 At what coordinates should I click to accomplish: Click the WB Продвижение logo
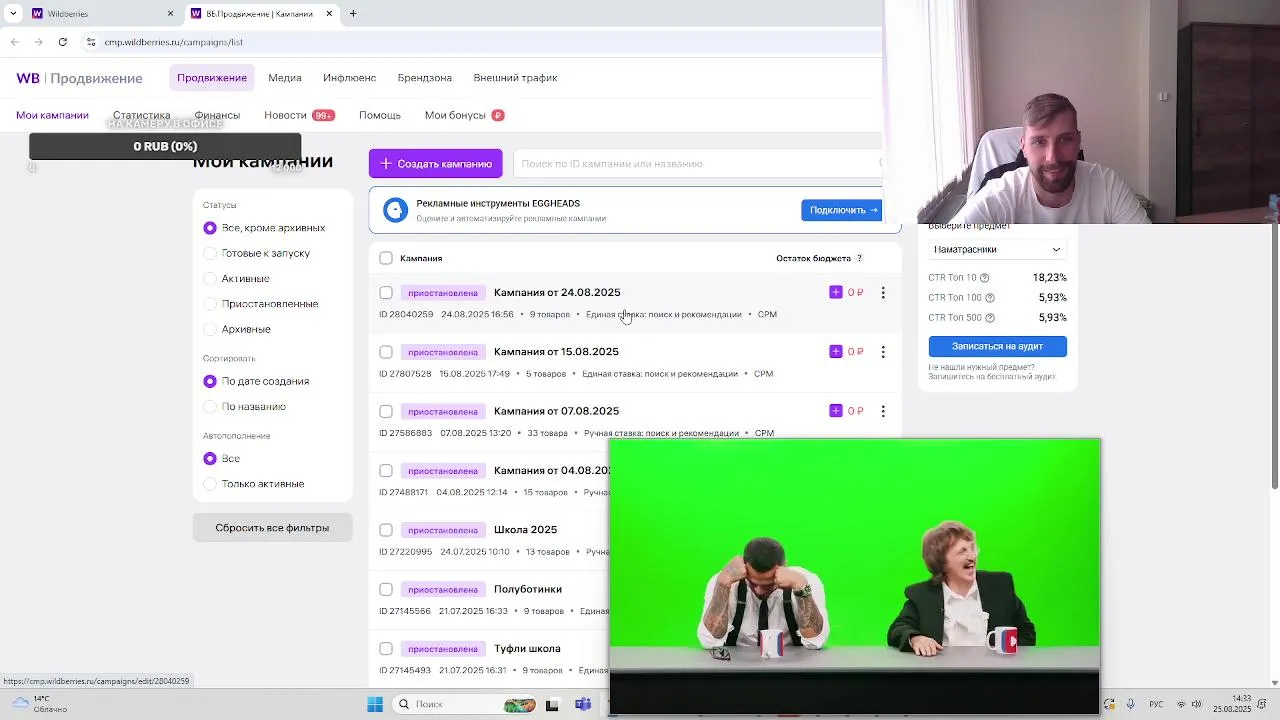click(79, 78)
